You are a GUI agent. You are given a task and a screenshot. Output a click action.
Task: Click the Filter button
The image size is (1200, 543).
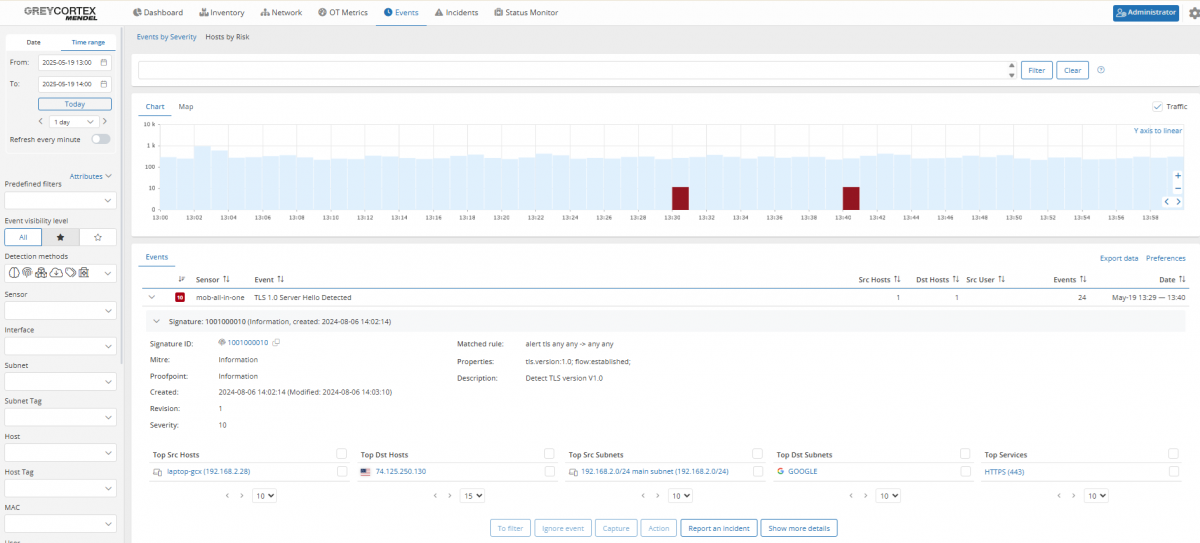tap(1037, 70)
